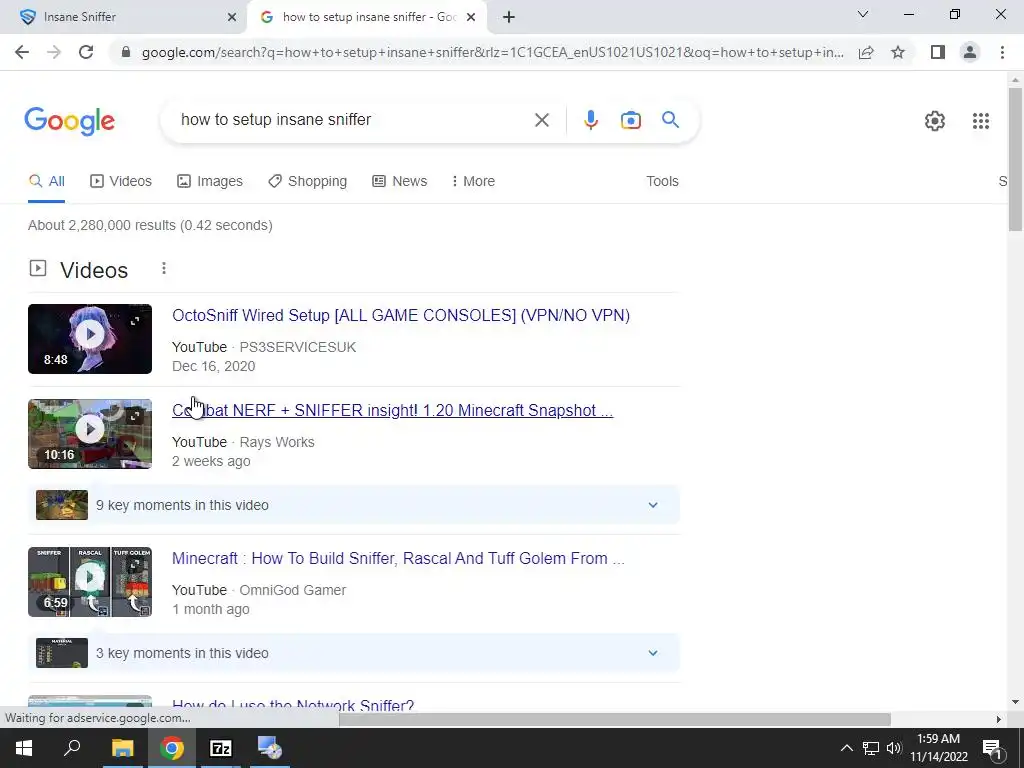Click the scroll-down arrow of page
Viewport: 1024px width, 768px height.
pyautogui.click(x=1015, y=703)
